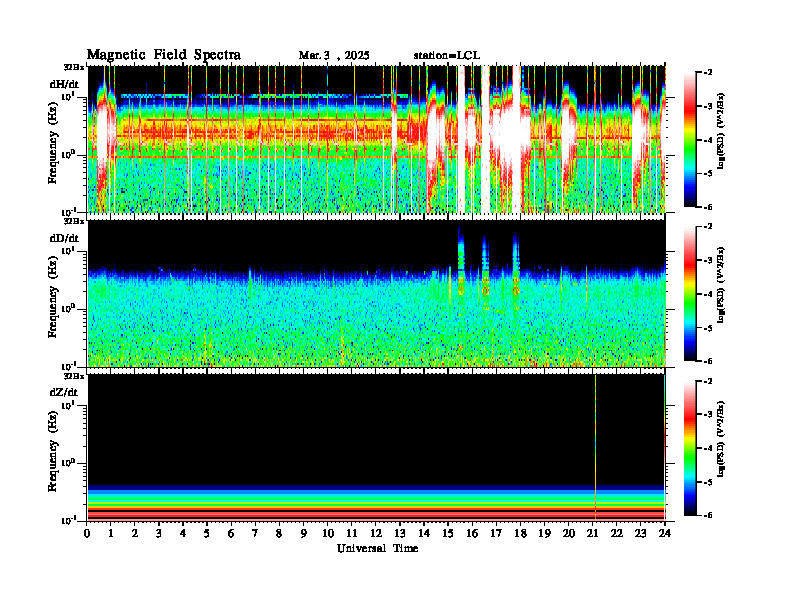Click the hour '11' tick label
This screenshot has width=792, height=612.
tap(352, 534)
